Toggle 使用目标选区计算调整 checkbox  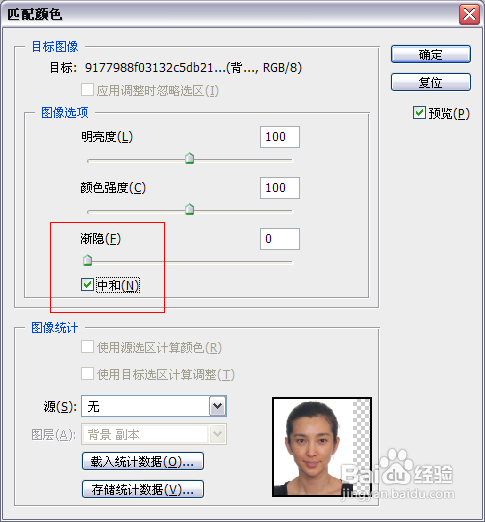pyautogui.click(x=87, y=374)
